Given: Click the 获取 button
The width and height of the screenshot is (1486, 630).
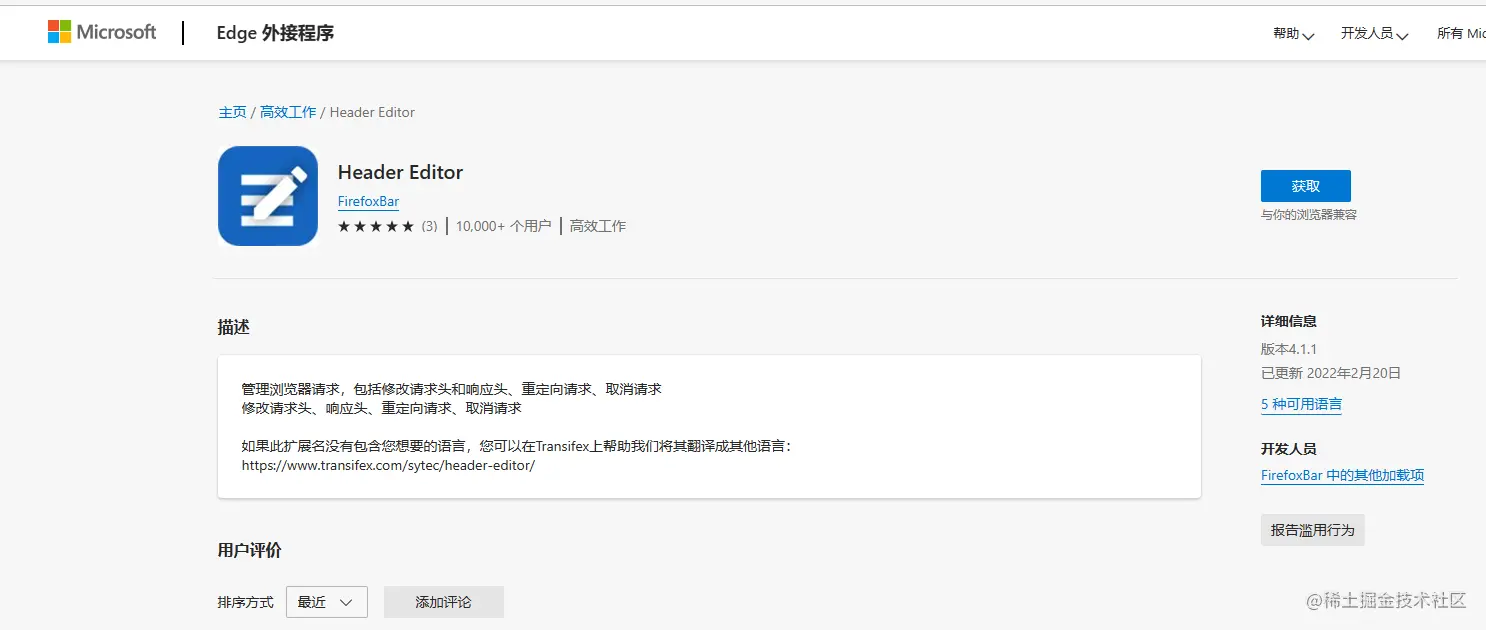Looking at the screenshot, I should [x=1305, y=186].
